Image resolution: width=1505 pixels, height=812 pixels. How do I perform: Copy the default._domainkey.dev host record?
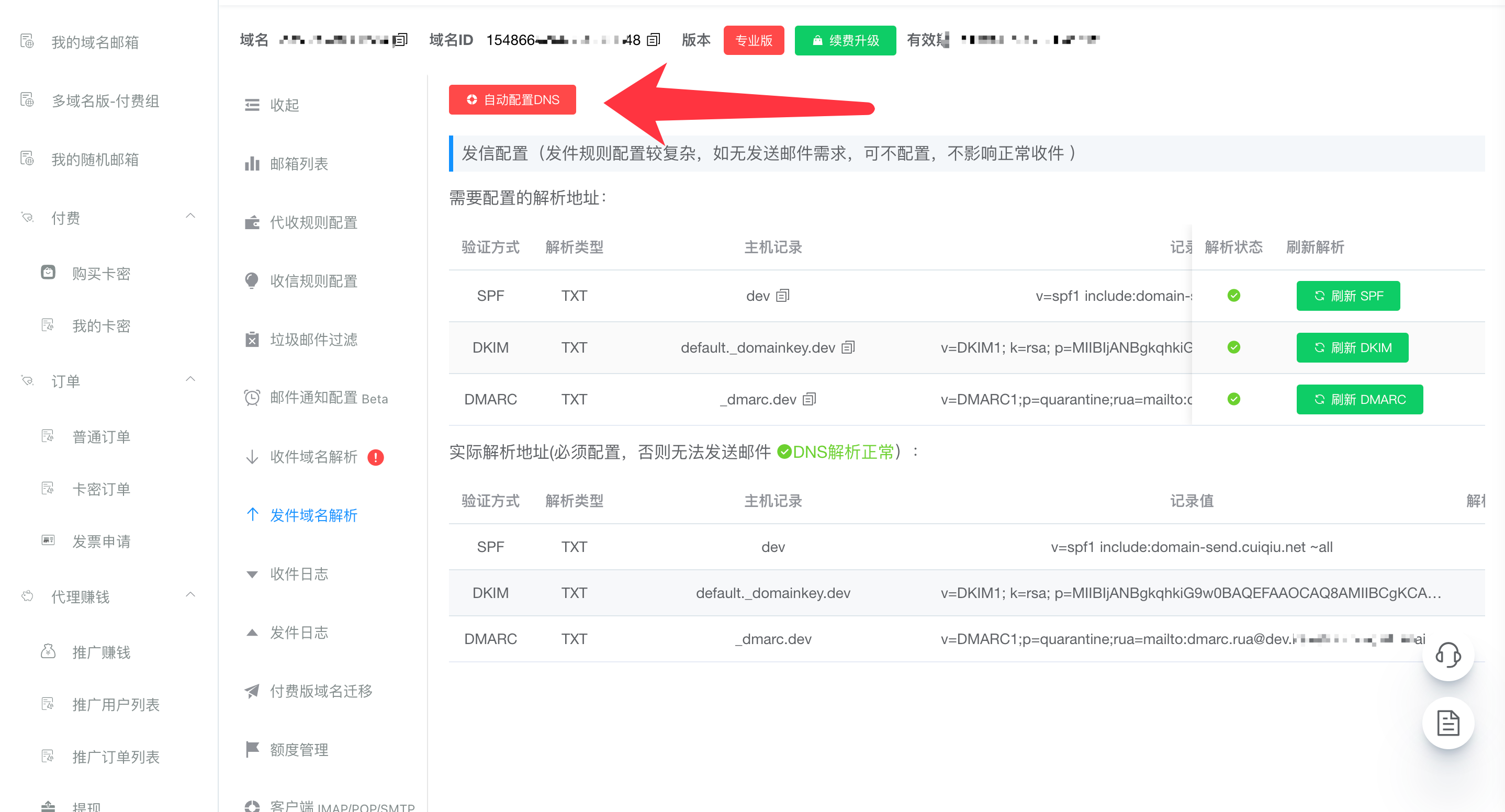[x=848, y=347]
